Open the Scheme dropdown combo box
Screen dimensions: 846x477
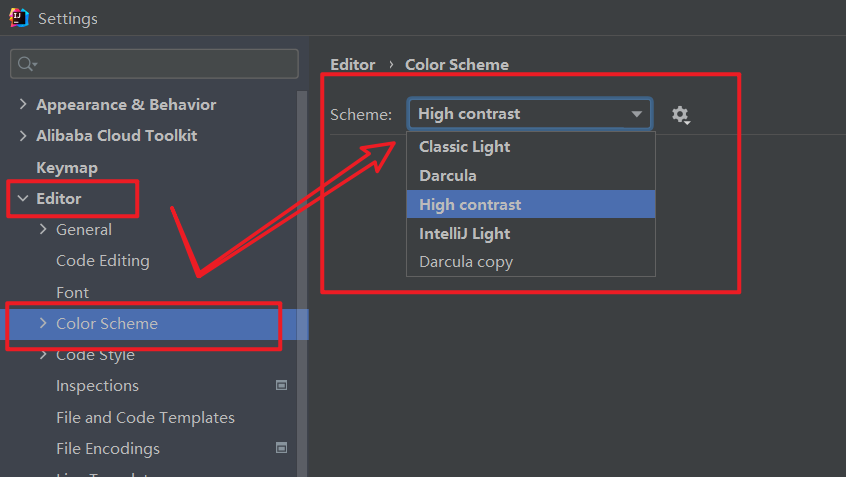click(529, 114)
